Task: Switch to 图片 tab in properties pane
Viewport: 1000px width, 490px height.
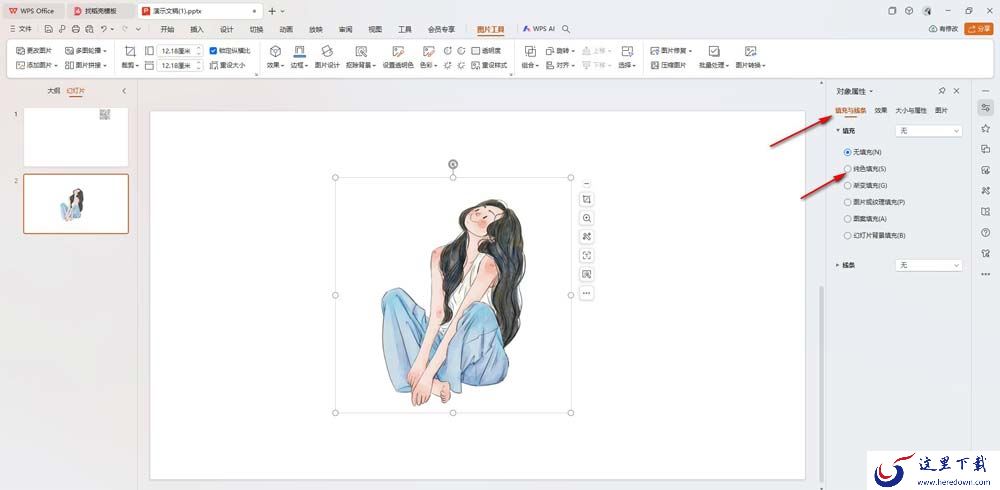Action: (941, 110)
